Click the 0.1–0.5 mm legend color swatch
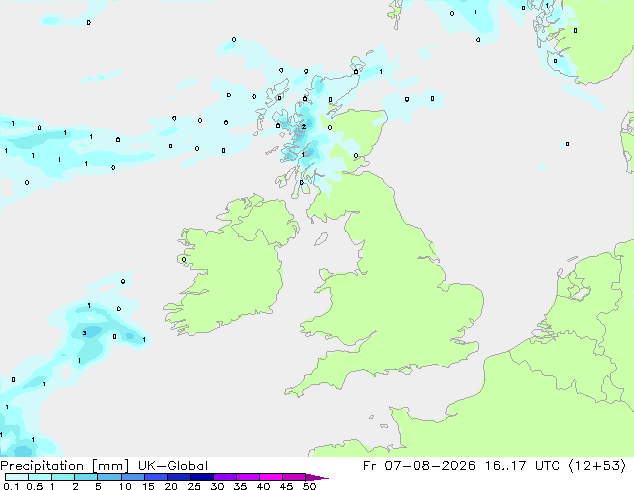The image size is (634, 490). (17, 477)
